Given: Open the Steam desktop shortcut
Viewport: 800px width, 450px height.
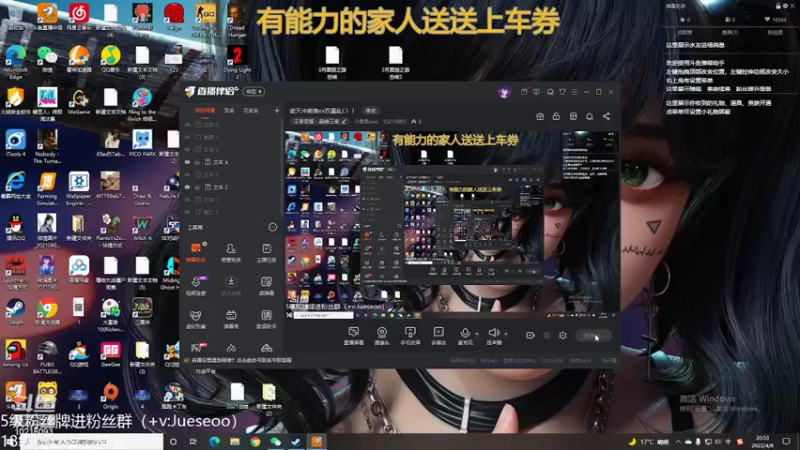Looking at the screenshot, I should coord(15,312).
